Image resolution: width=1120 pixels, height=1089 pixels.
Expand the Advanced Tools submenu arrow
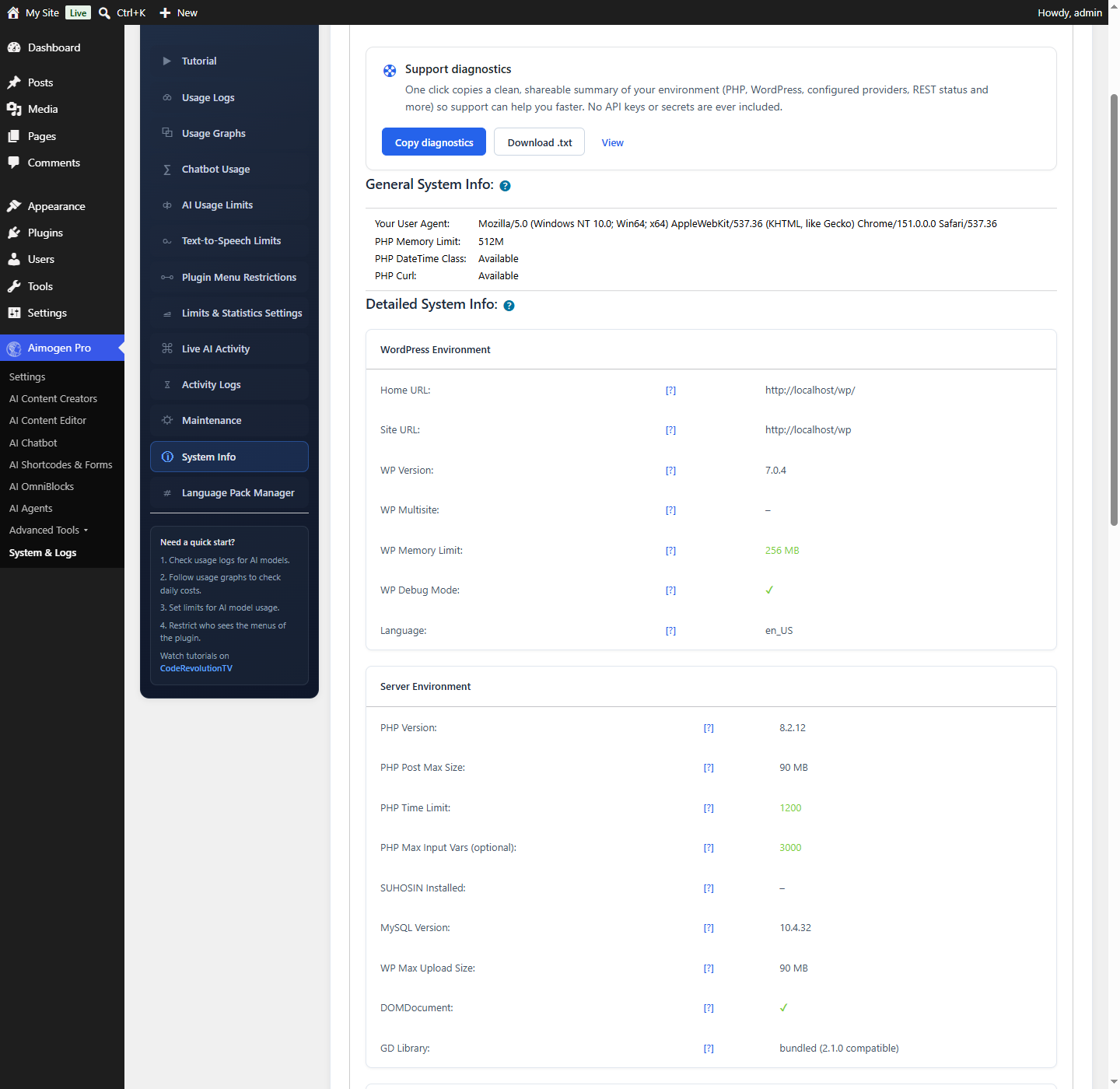86,530
